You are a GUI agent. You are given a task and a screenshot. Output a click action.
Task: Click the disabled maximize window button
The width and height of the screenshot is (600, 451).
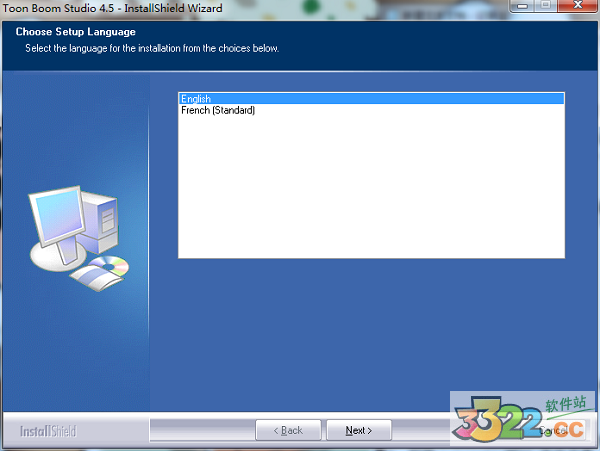point(546,5)
